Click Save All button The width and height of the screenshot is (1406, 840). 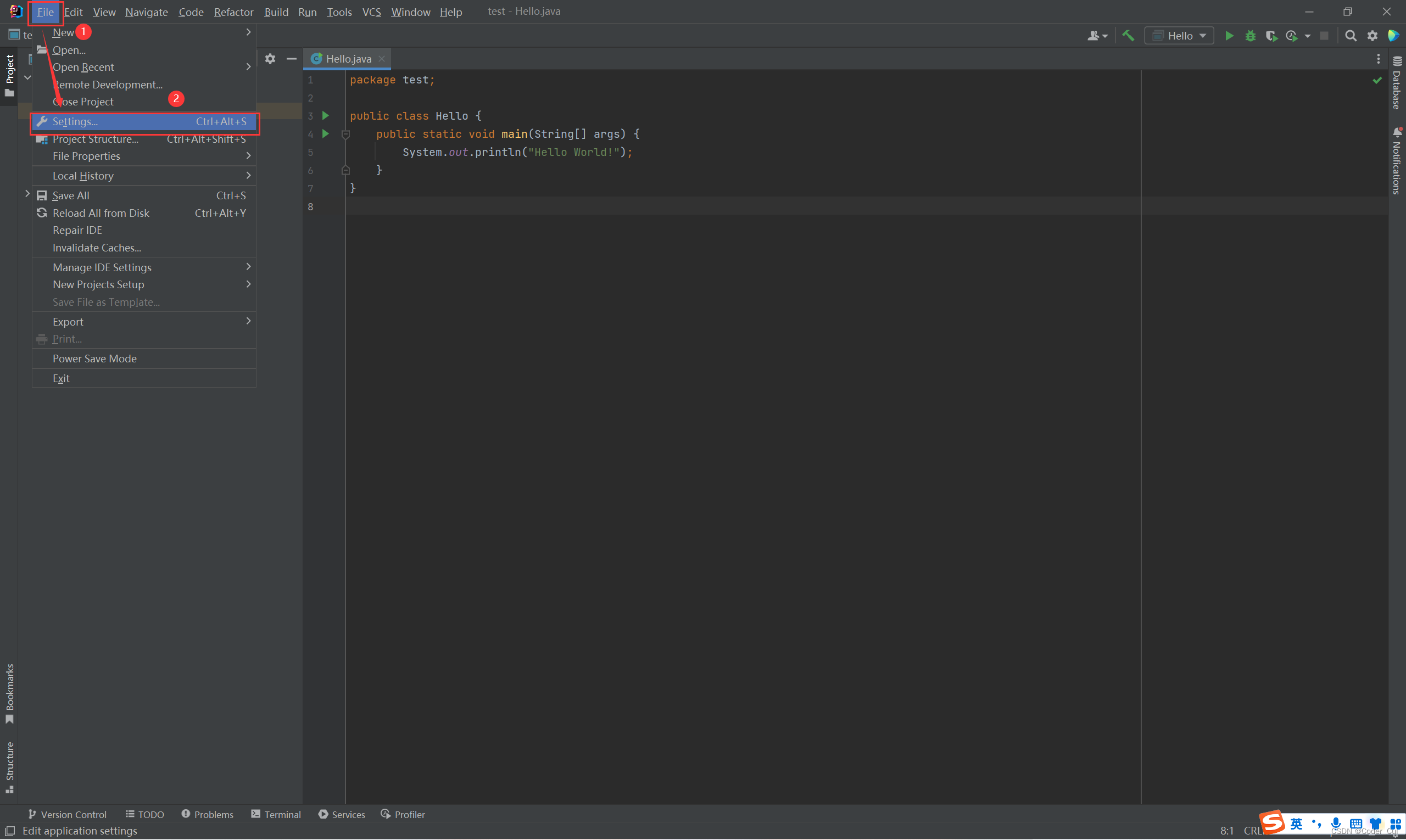pos(70,195)
